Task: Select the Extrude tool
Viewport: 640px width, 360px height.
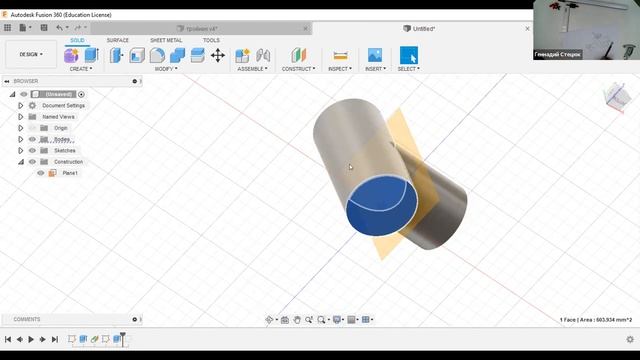Action: [91, 55]
